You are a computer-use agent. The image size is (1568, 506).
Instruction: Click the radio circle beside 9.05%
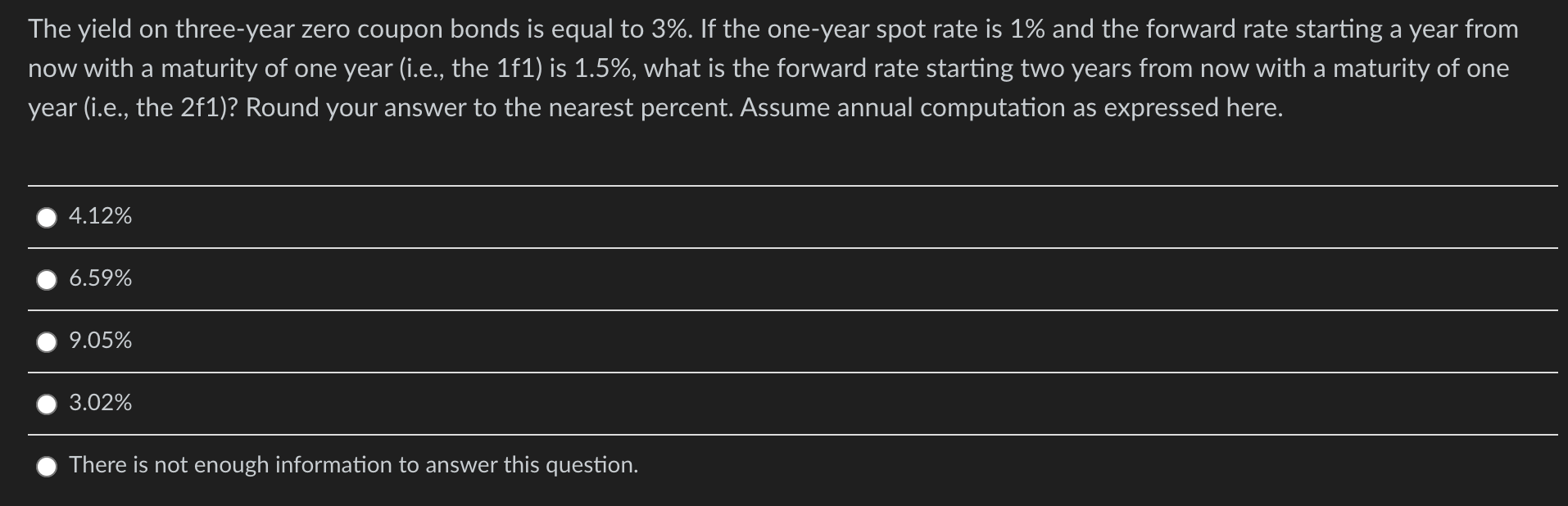47,342
